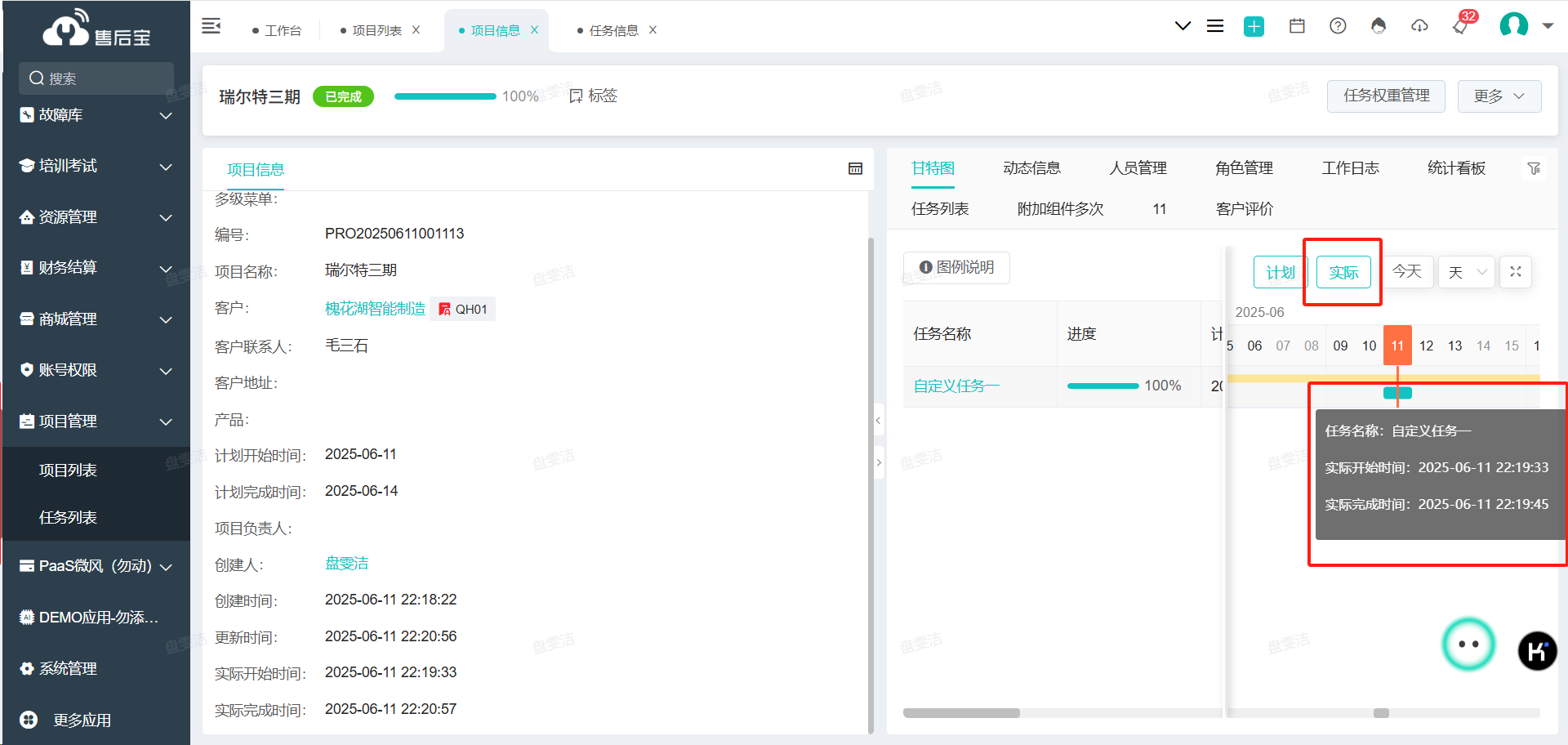This screenshot has height=745, width=1568.
Task: Click the filter icon beside 统计看板
Action: click(1534, 168)
